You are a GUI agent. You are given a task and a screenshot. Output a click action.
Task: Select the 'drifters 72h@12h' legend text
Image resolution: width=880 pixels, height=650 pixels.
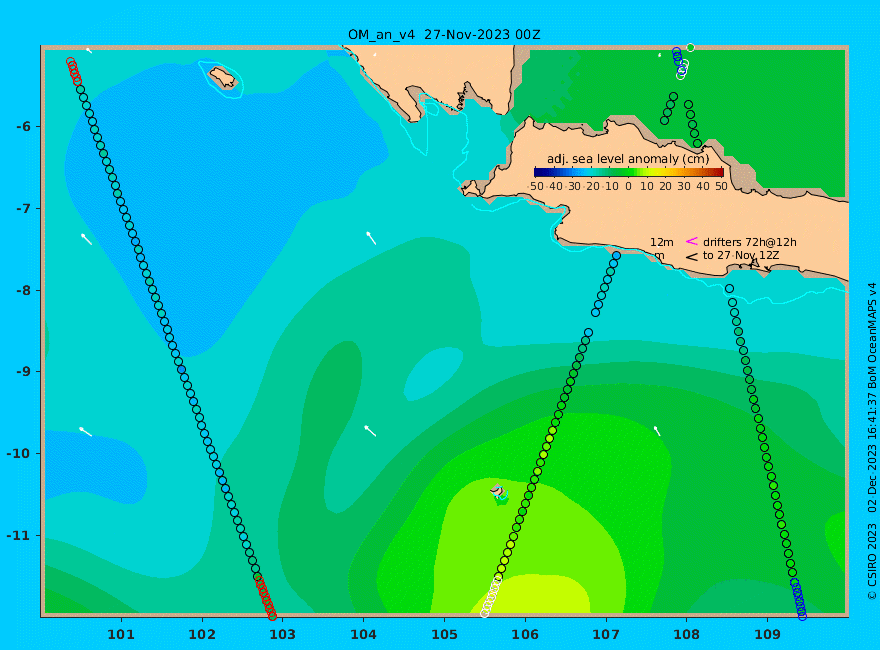(x=749, y=242)
